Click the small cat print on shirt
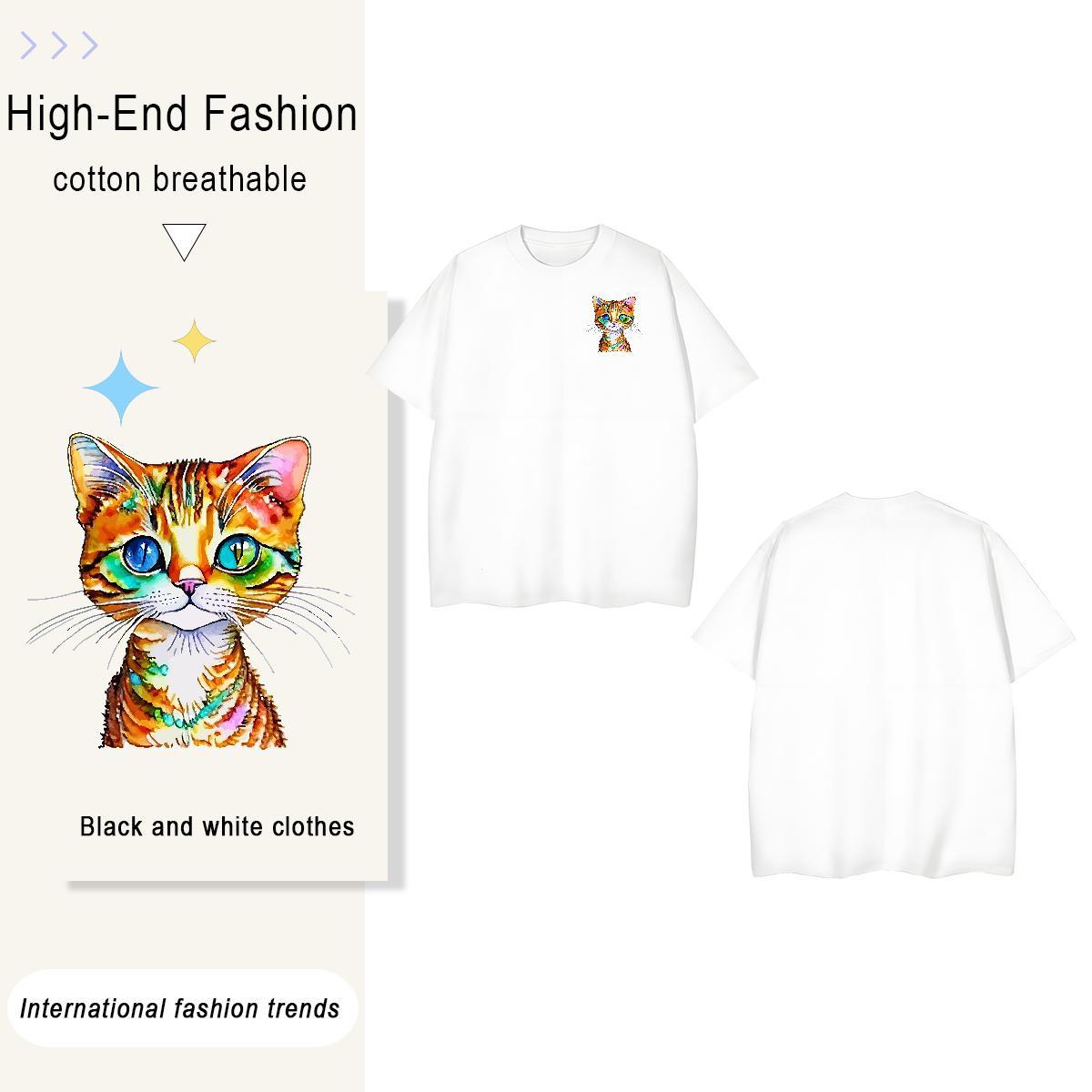Viewport: 1092px width, 1092px height. pyautogui.click(x=615, y=324)
